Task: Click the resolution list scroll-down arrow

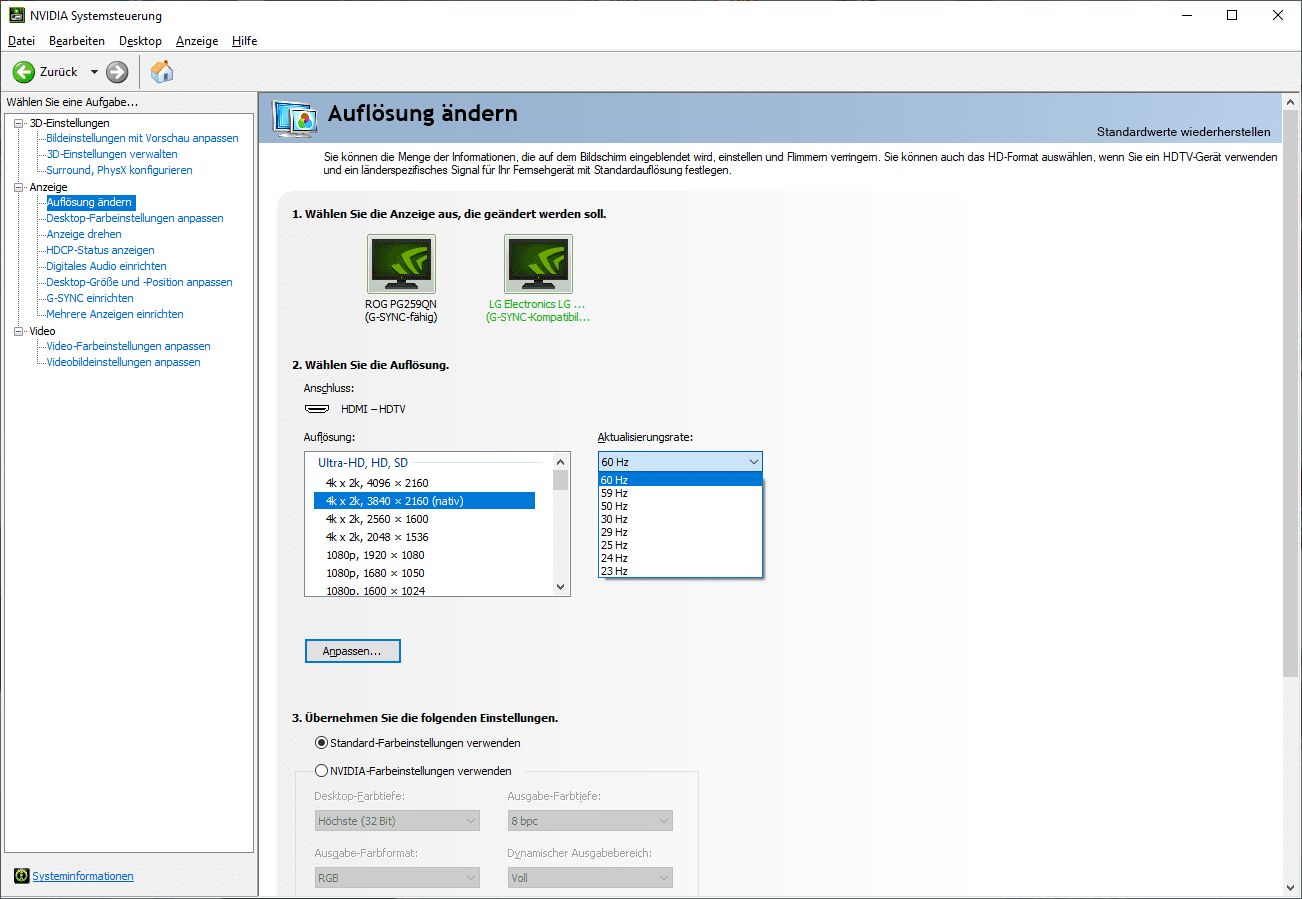Action: [560, 587]
